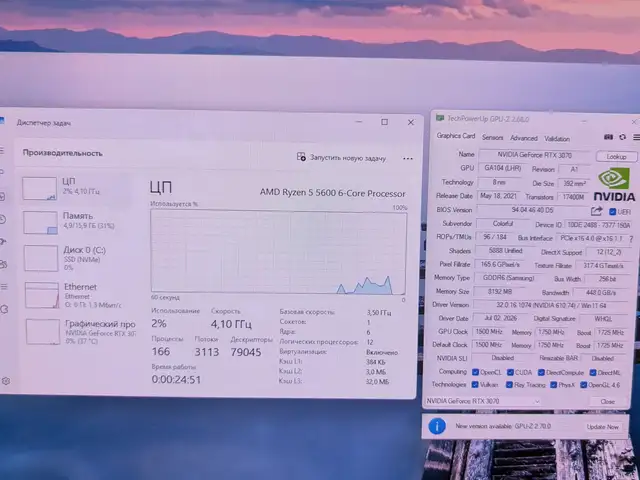Open the three-dots more options menu in Task Manager
The width and height of the screenshot is (640, 480).
click(x=408, y=158)
